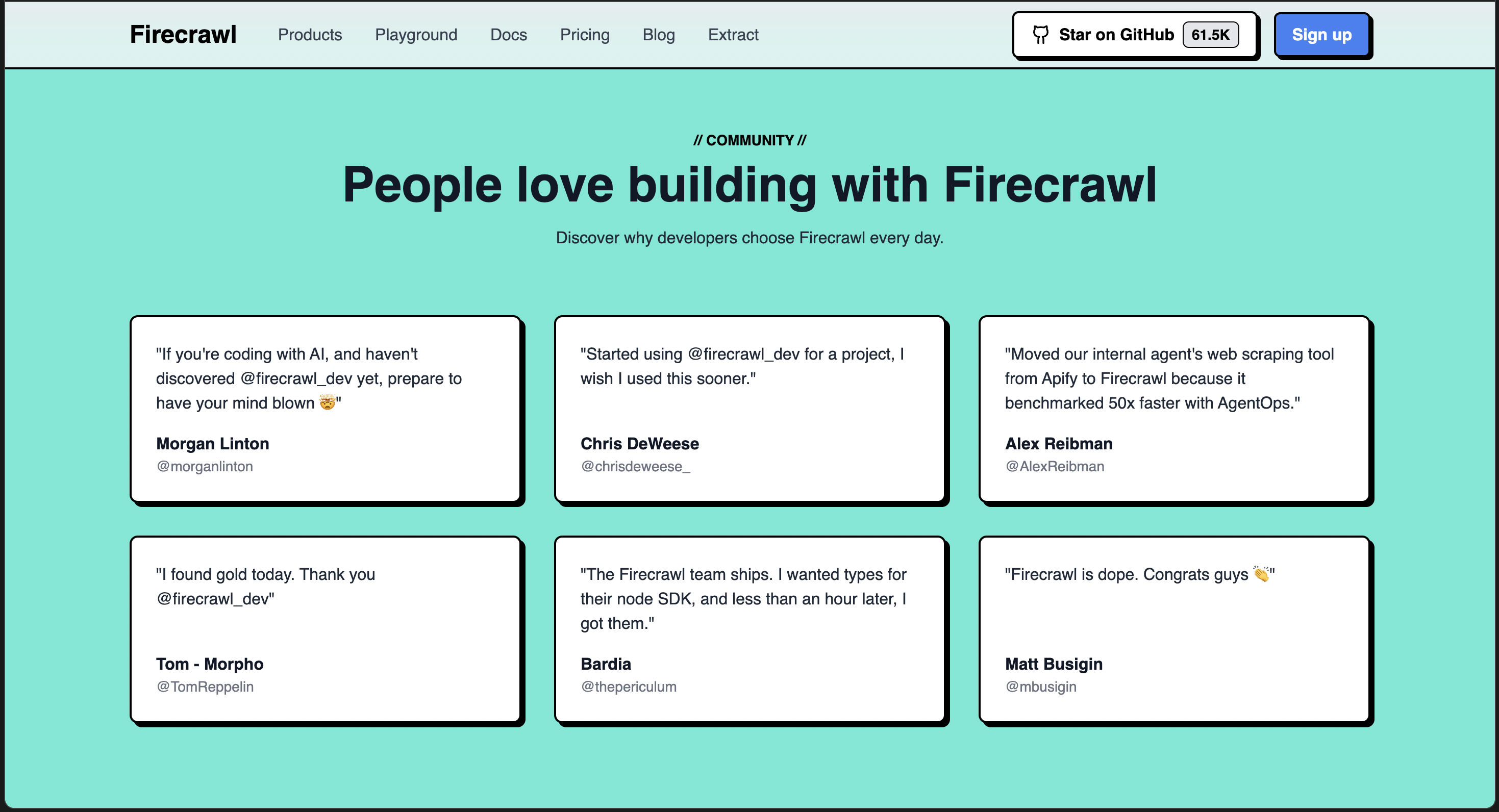This screenshot has height=812, width=1499.
Task: Click the @thepericulum handle
Action: [x=628, y=687]
